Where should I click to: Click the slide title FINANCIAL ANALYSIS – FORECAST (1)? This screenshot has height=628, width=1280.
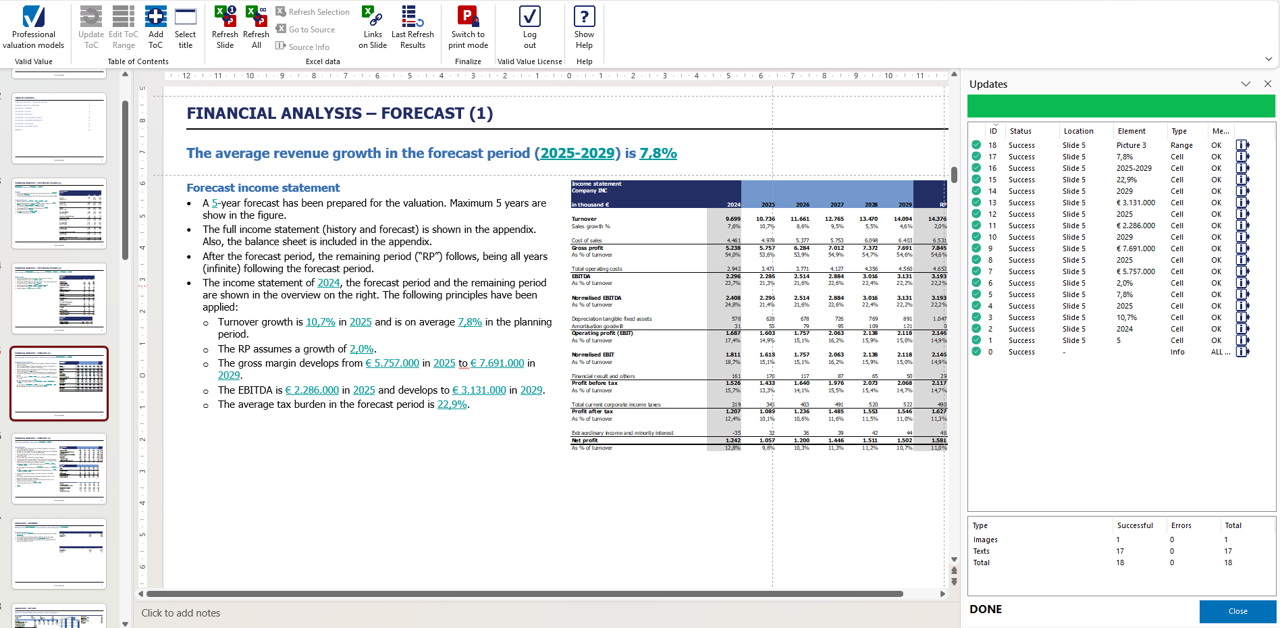point(339,113)
